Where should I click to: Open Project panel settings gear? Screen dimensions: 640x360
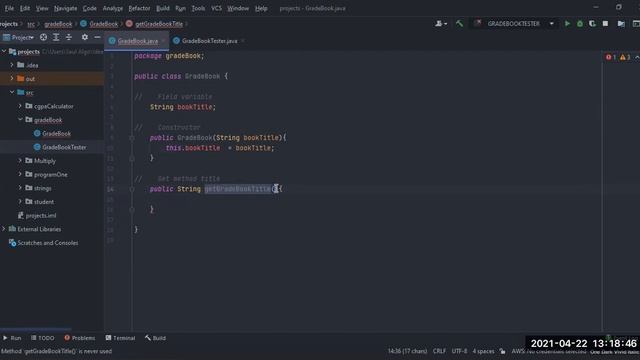point(84,37)
